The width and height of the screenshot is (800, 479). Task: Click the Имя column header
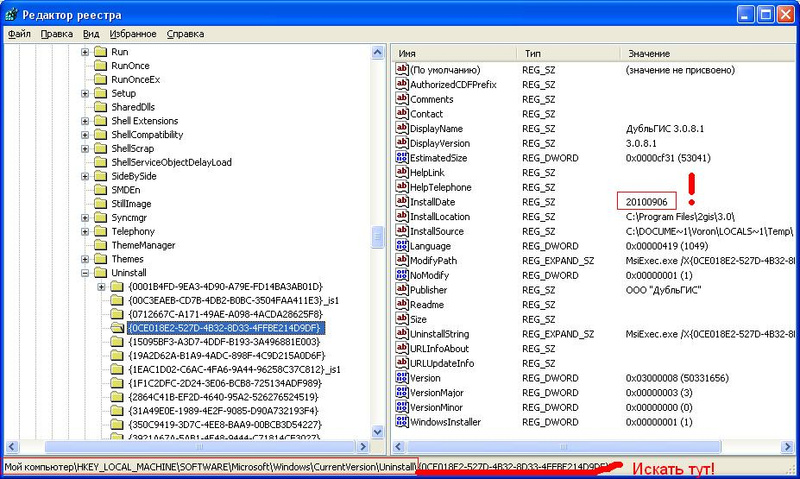point(450,53)
